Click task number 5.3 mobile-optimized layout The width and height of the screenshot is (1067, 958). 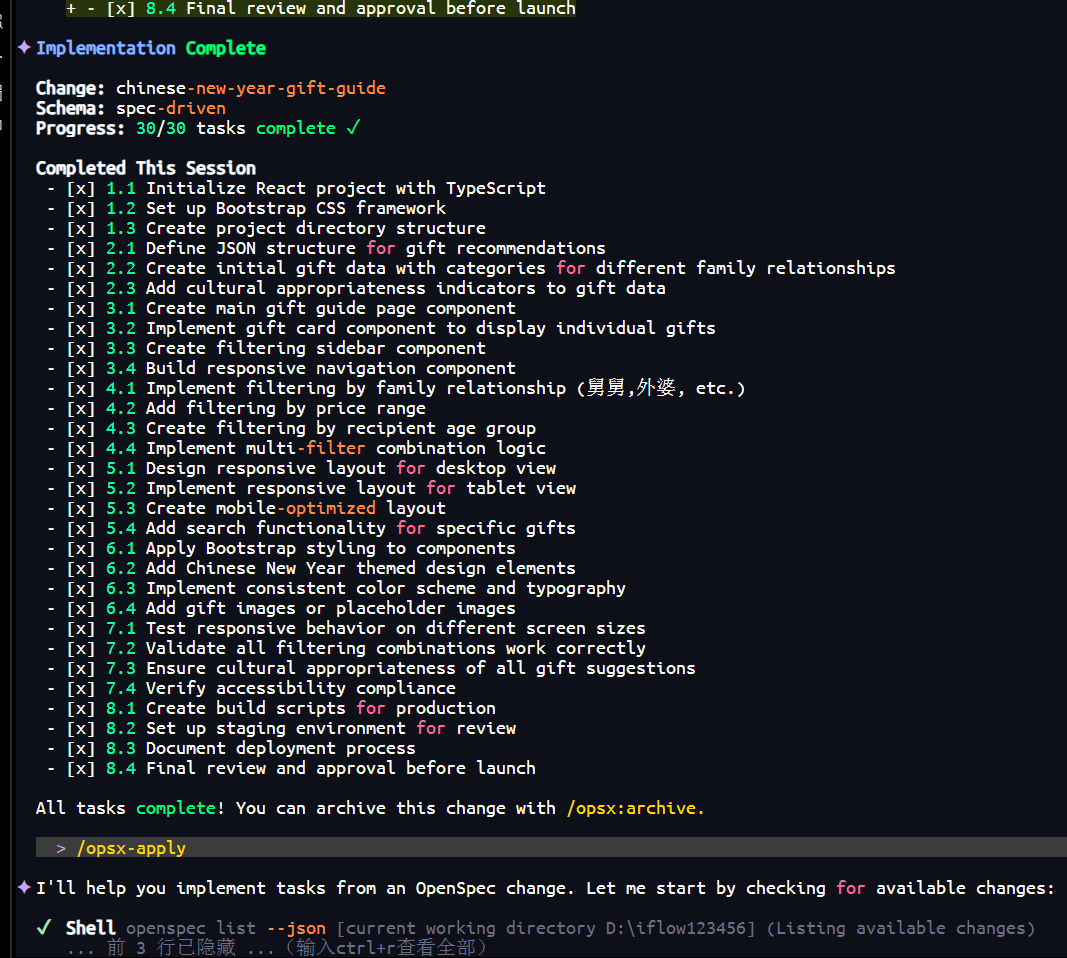[121, 508]
